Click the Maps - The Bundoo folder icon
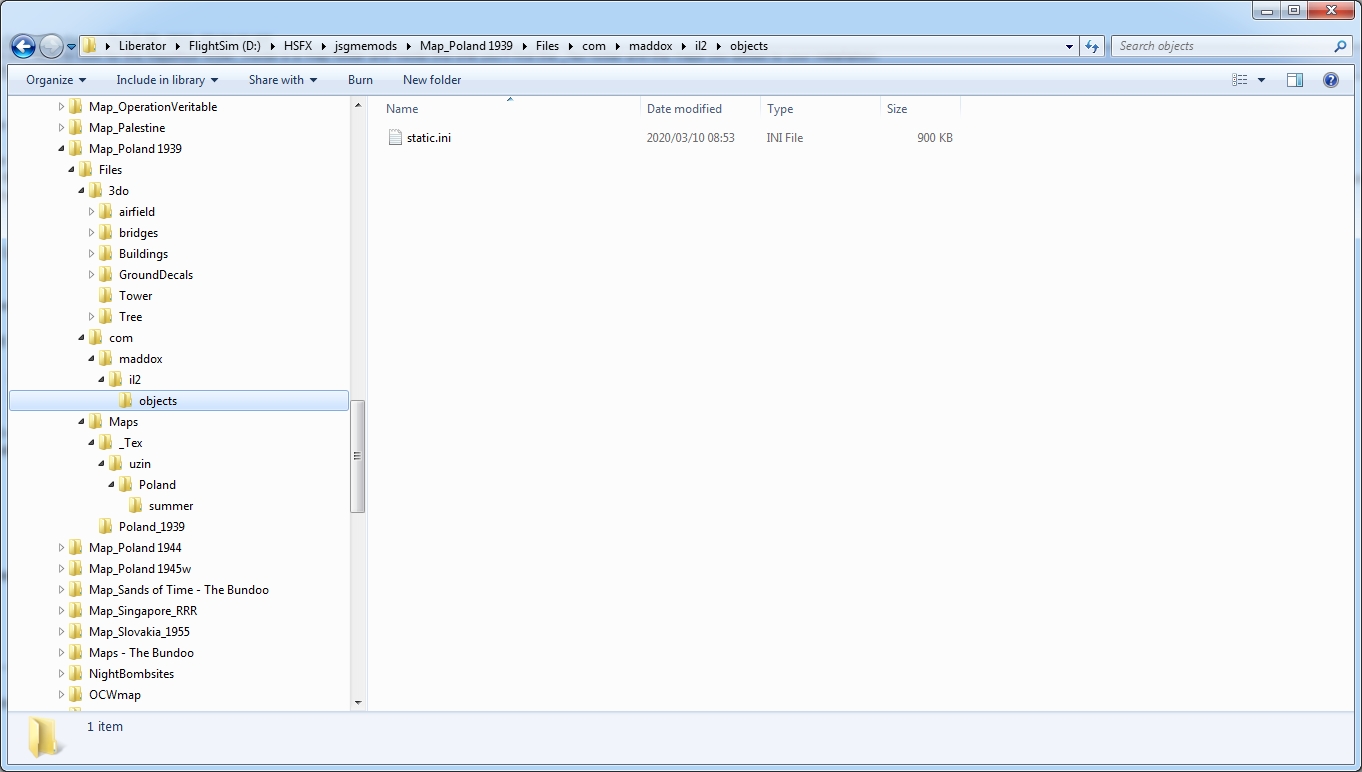The width and height of the screenshot is (1362, 772). (75, 653)
